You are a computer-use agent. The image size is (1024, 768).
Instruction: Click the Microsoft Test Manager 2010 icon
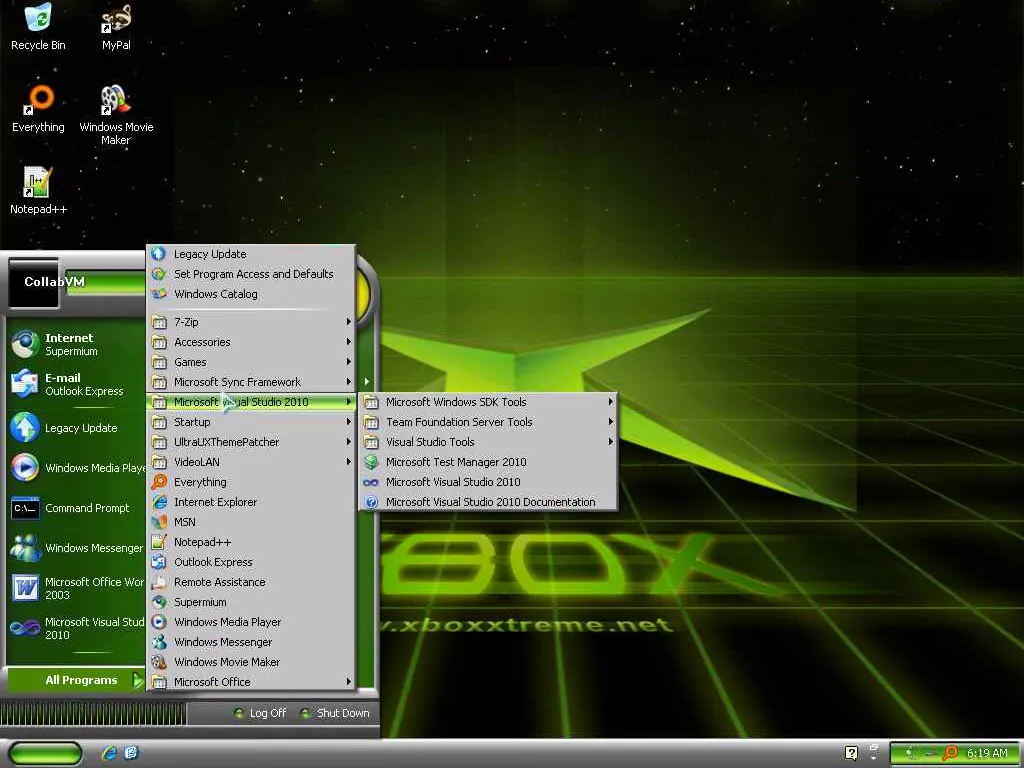pyautogui.click(x=371, y=462)
